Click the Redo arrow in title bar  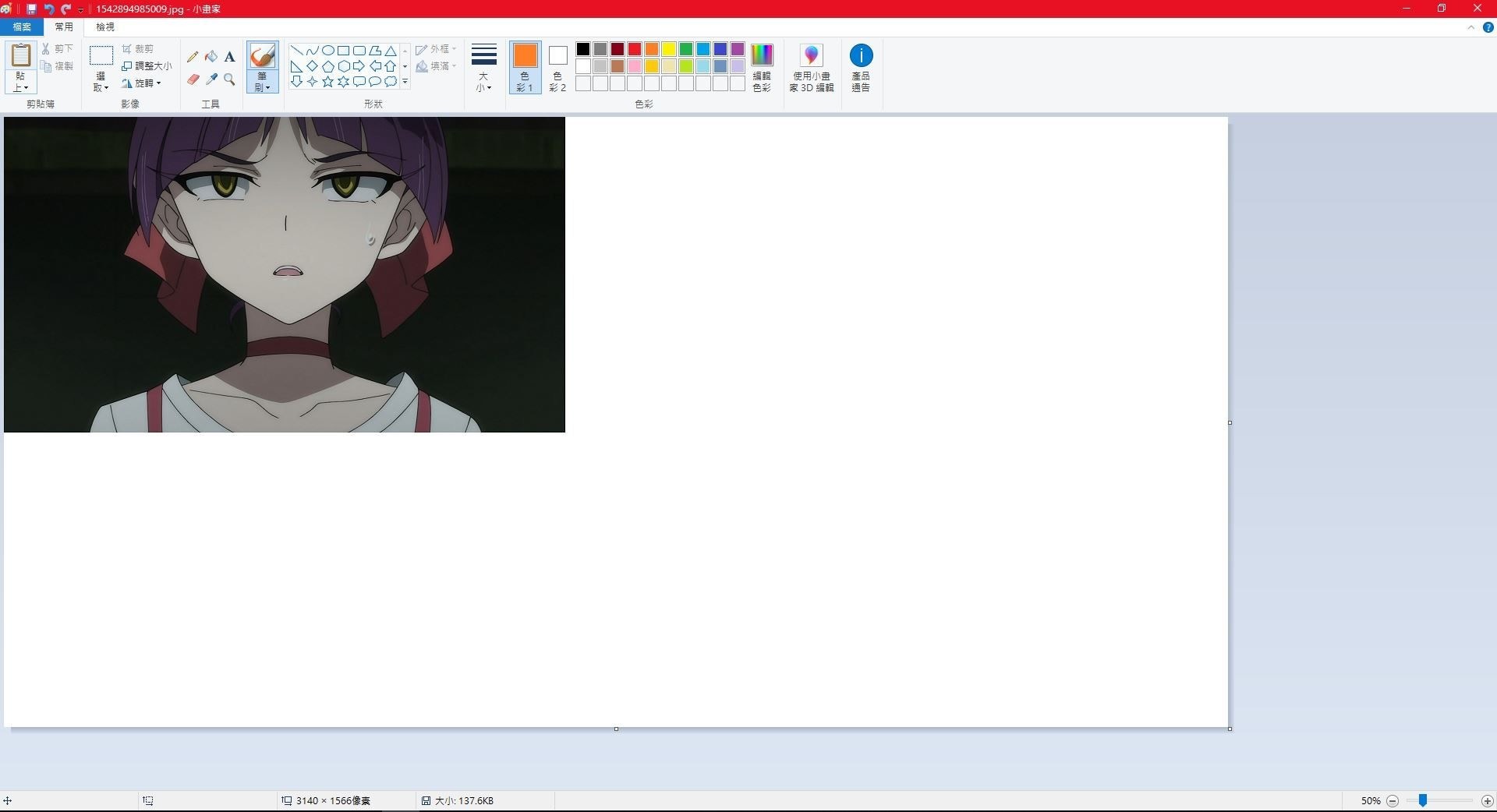pyautogui.click(x=65, y=9)
